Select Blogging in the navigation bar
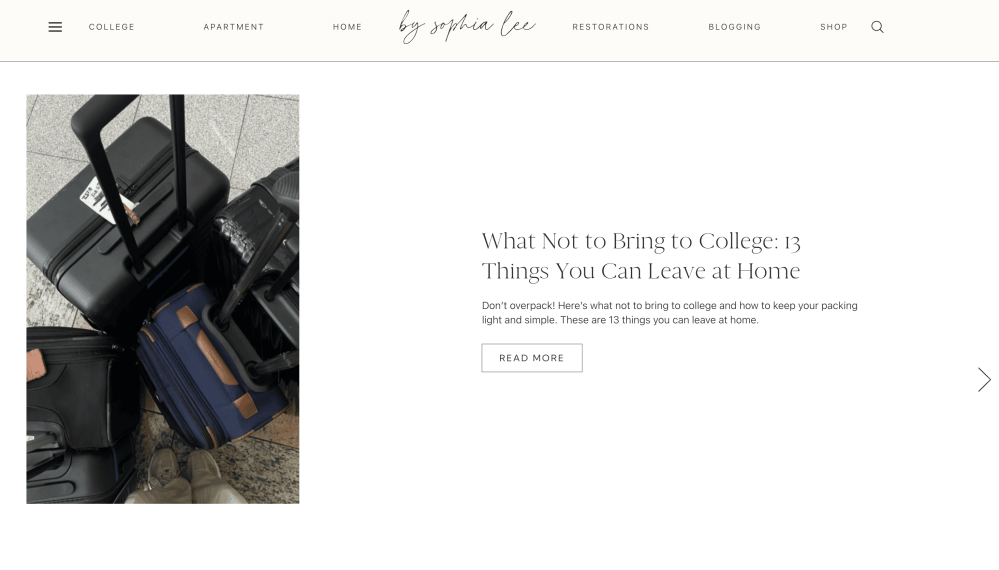The width and height of the screenshot is (999, 570). coord(735,27)
